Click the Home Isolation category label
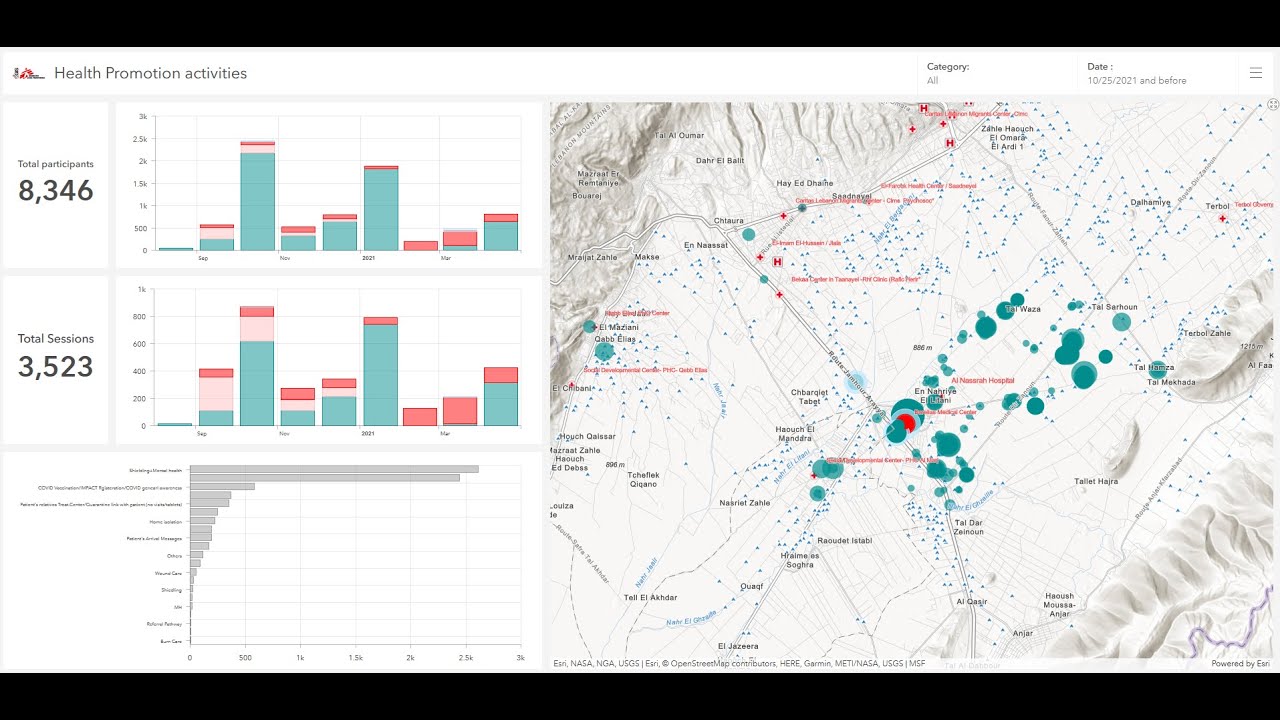1280x720 pixels. tap(165, 522)
